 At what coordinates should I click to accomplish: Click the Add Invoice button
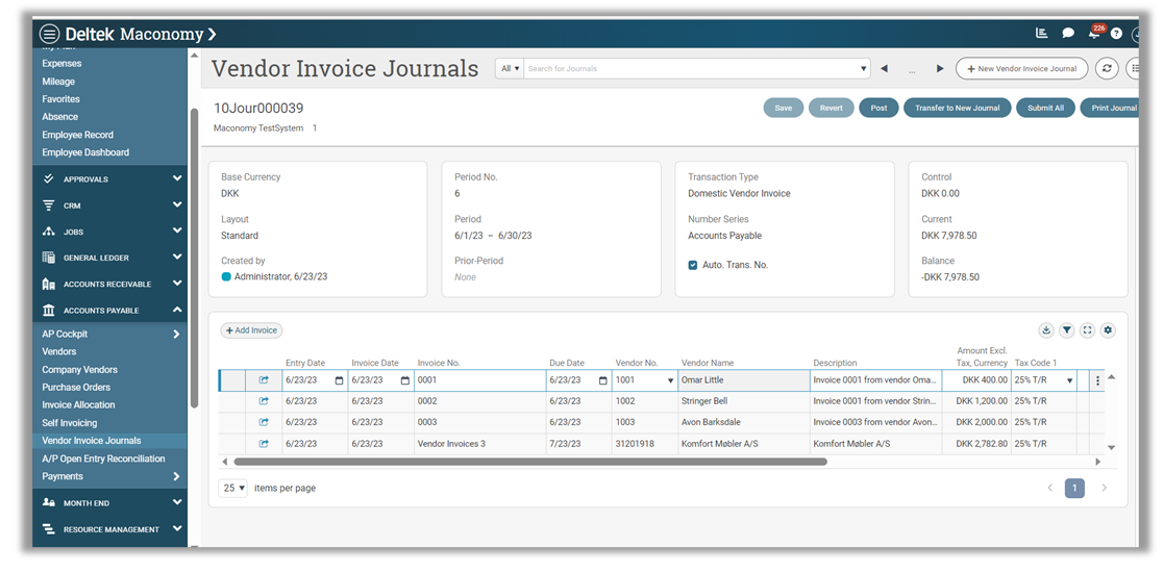251,330
